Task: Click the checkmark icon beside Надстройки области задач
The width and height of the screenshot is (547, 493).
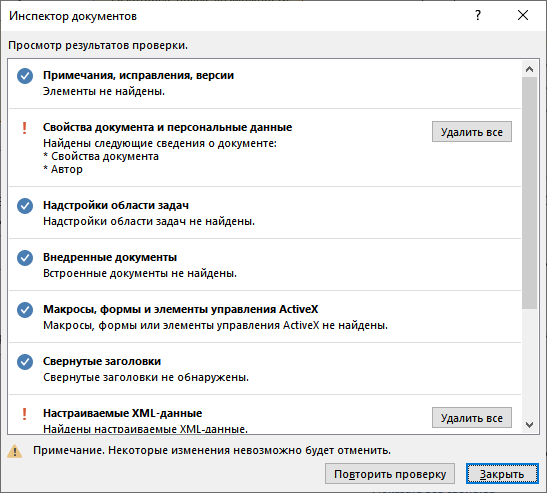Action: click(x=25, y=206)
